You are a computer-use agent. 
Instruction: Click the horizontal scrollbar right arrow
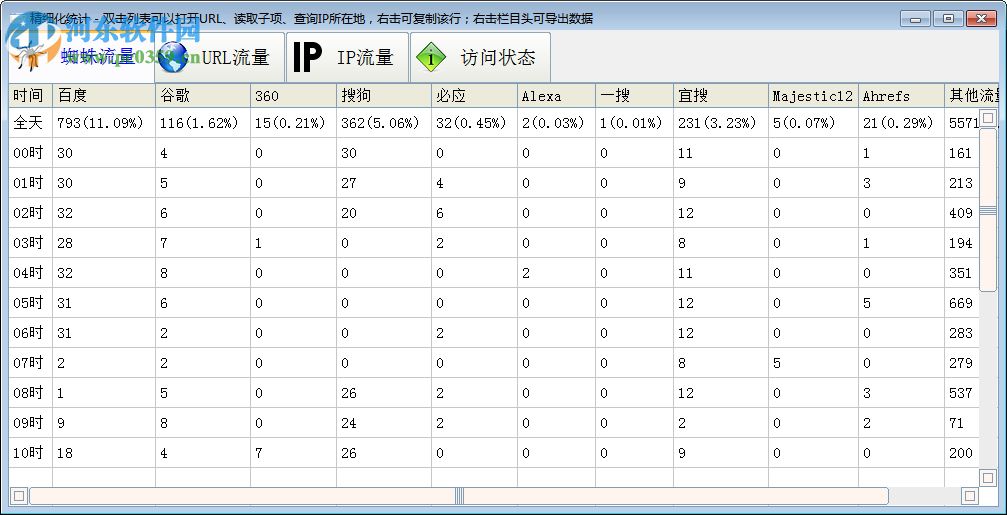pos(970,496)
